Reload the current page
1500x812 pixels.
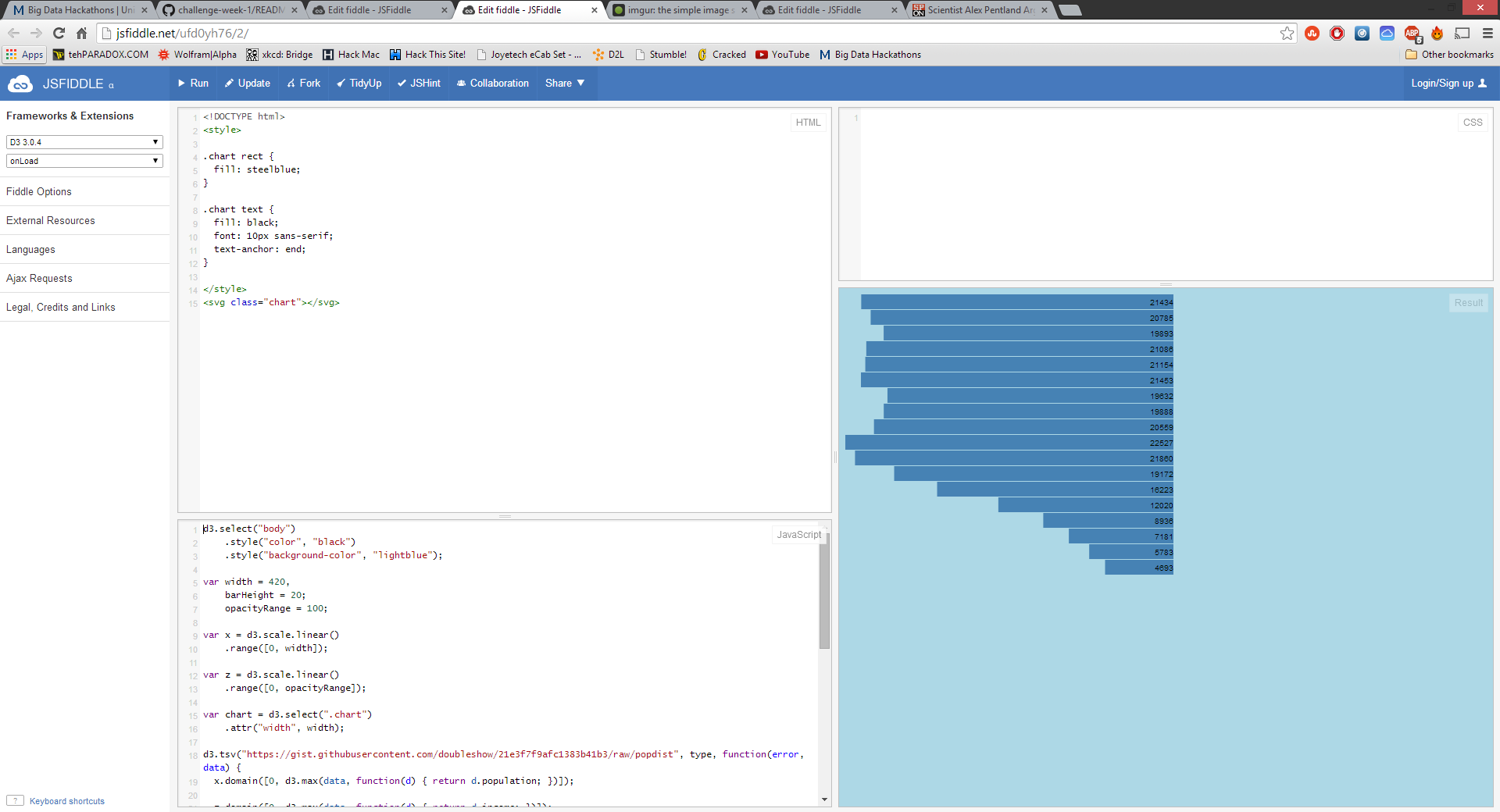[x=59, y=33]
